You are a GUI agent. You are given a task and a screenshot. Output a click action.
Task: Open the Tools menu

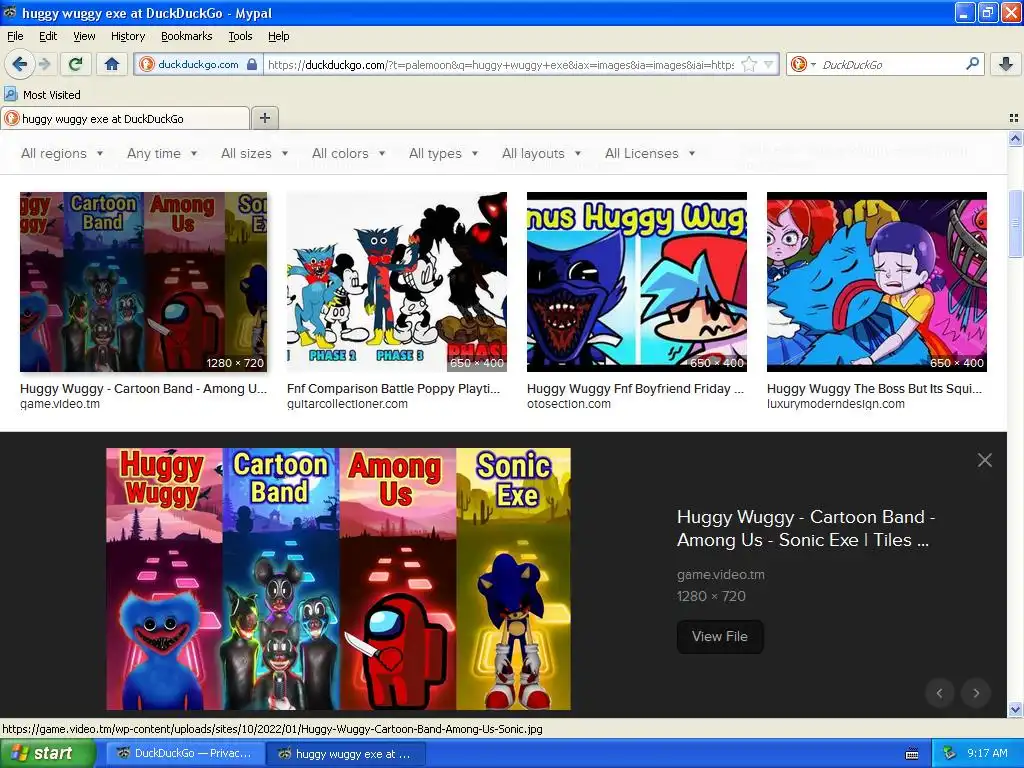point(240,36)
